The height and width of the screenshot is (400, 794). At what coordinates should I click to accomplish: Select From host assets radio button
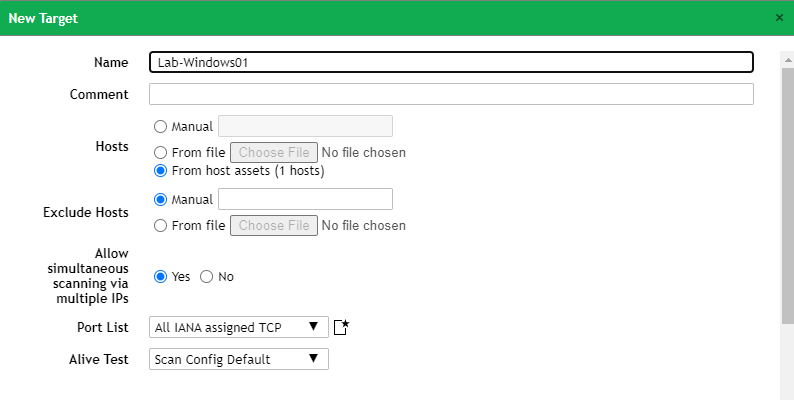pyautogui.click(x=160, y=171)
